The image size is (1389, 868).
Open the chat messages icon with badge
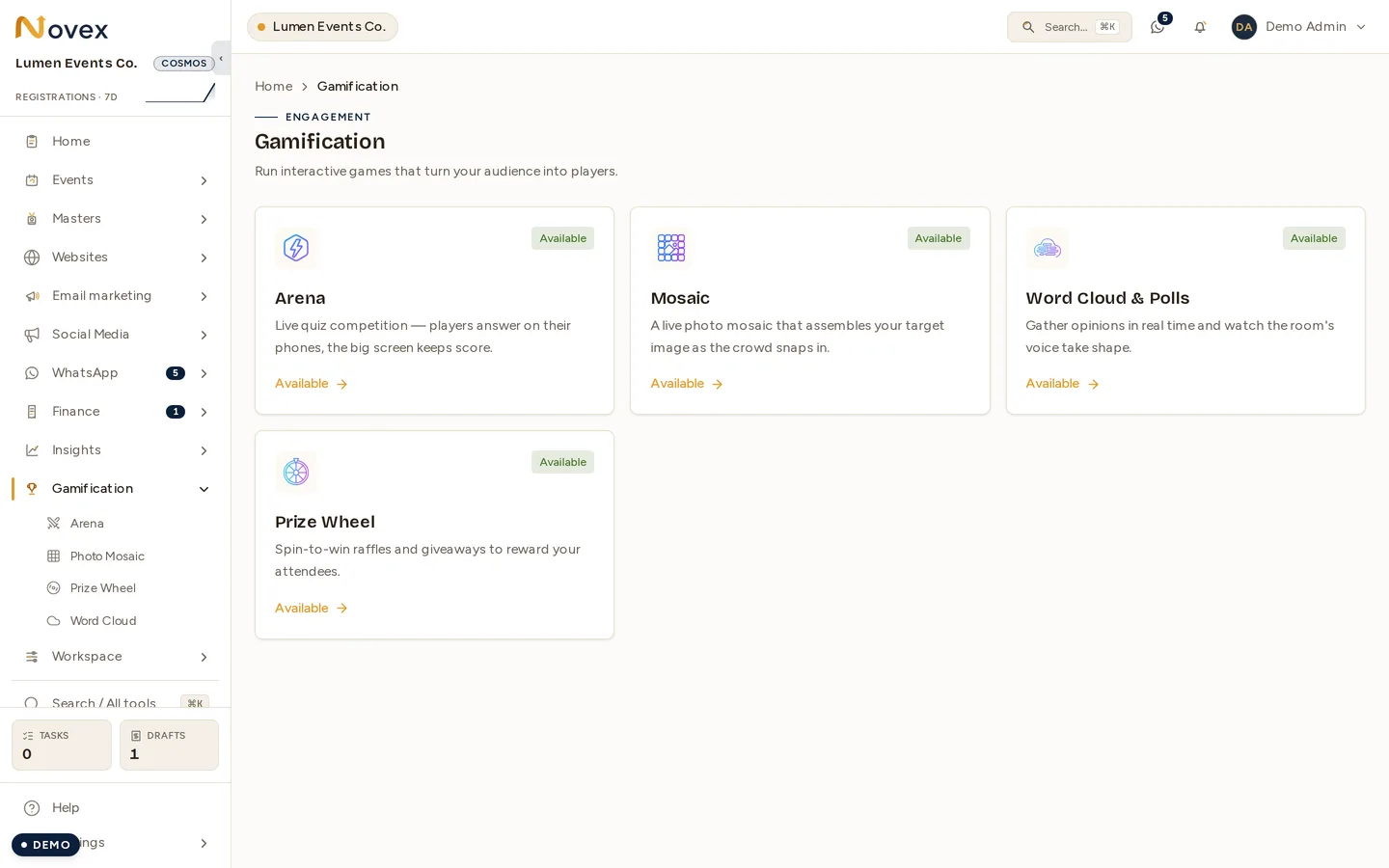point(1157,27)
